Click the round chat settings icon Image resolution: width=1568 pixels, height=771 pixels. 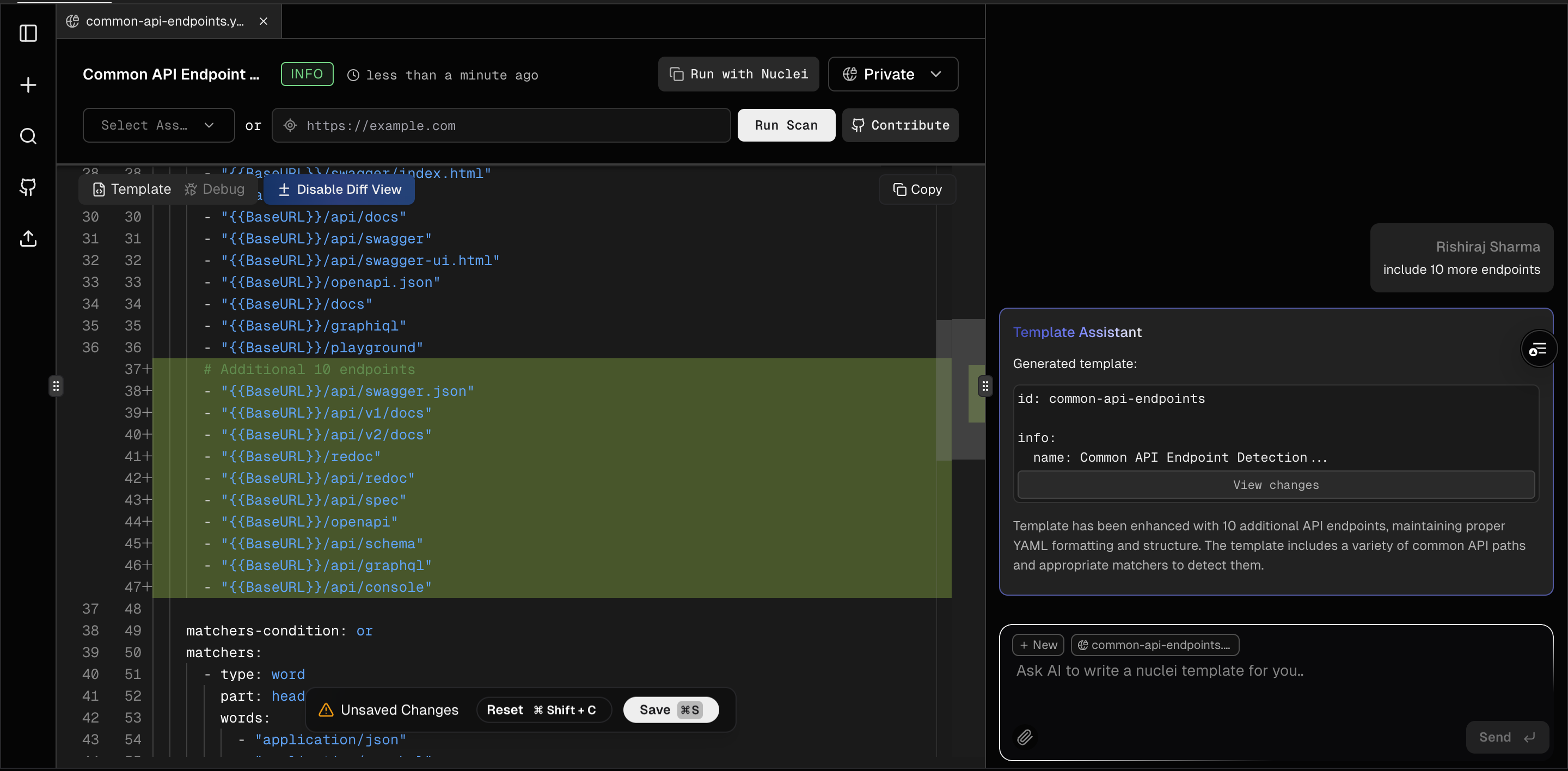1538,350
